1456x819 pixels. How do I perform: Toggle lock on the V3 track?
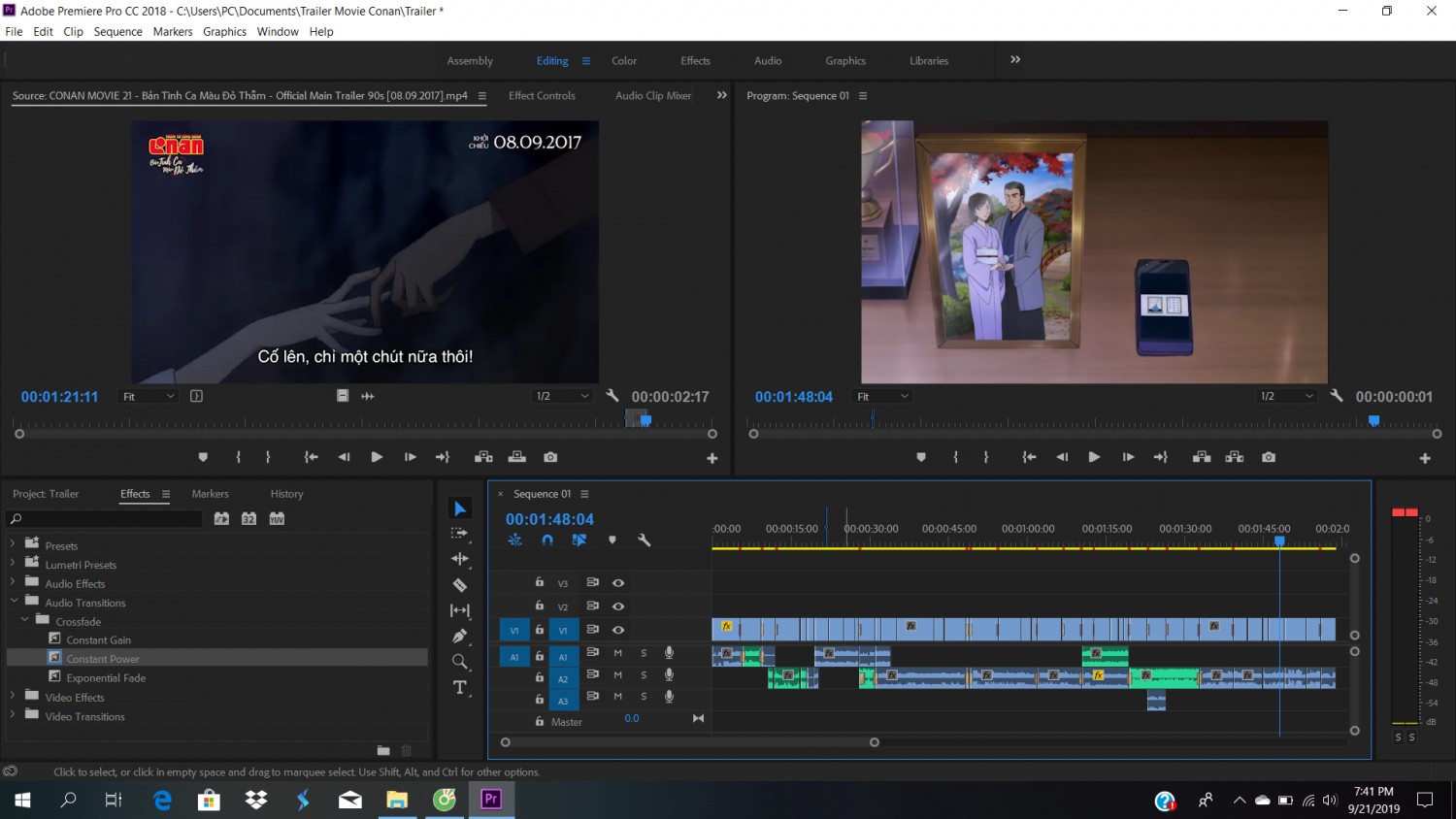tap(540, 582)
